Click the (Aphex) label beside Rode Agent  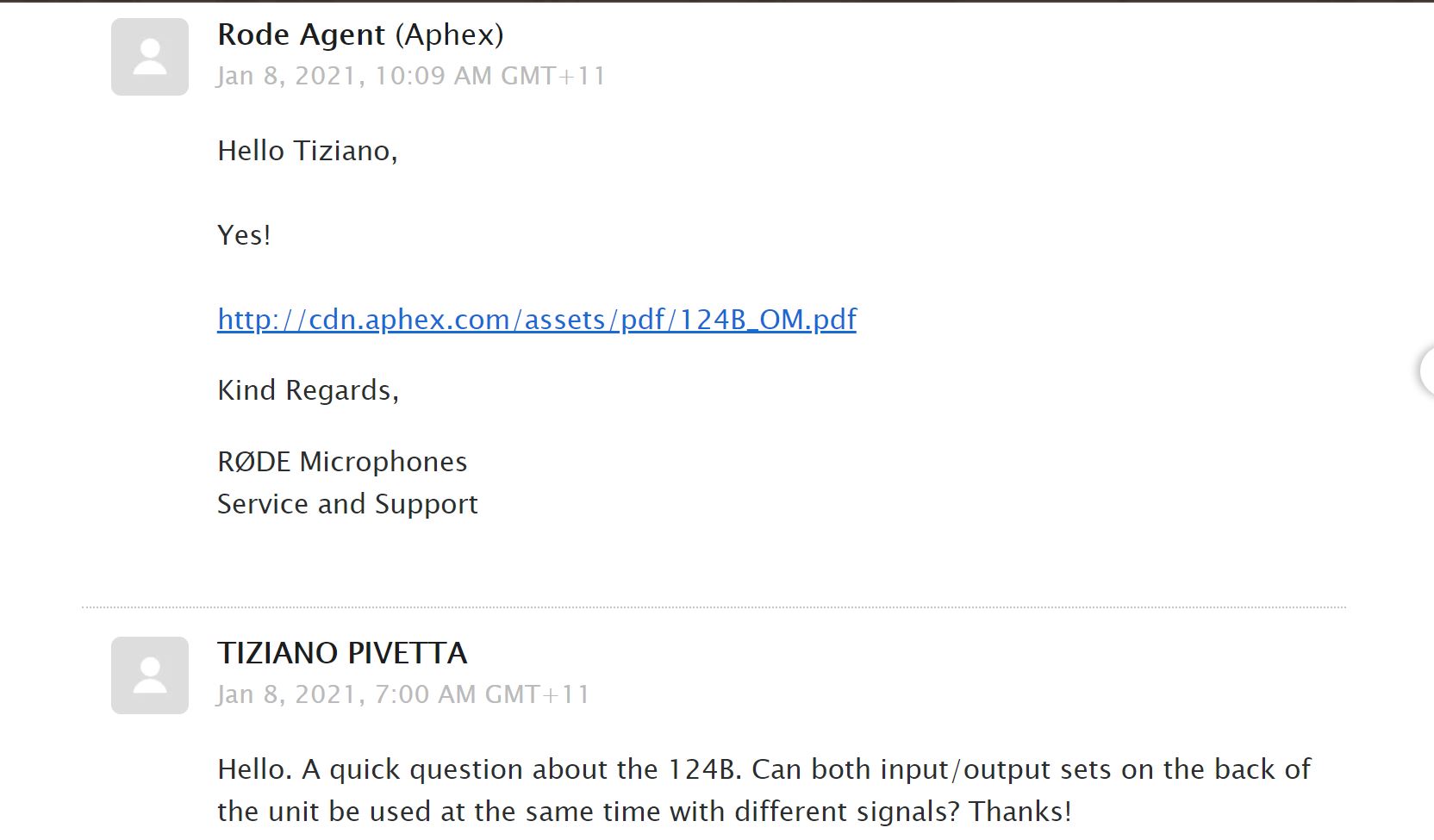coord(449,34)
